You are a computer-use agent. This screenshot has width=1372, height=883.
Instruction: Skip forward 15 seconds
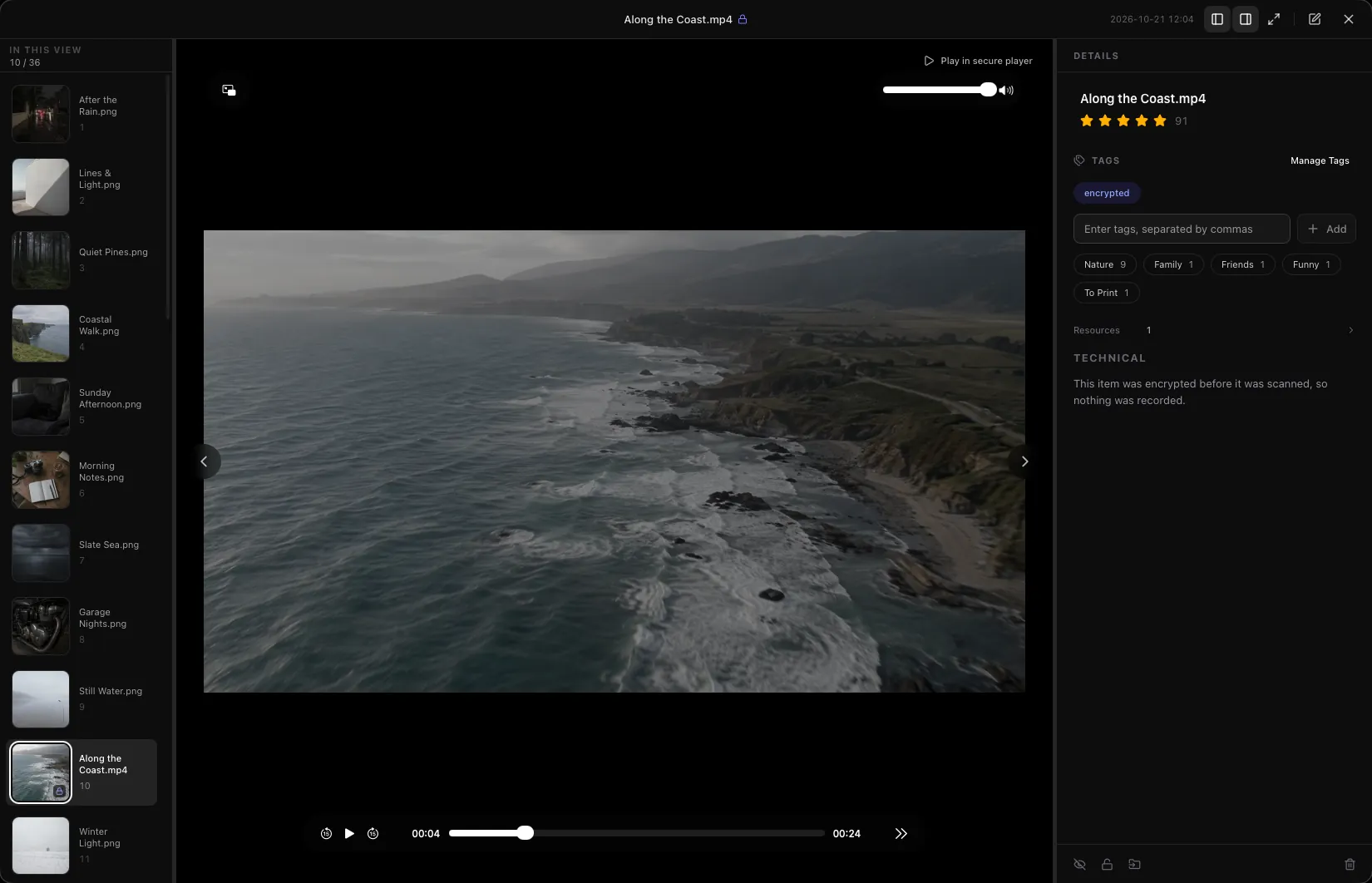[373, 833]
